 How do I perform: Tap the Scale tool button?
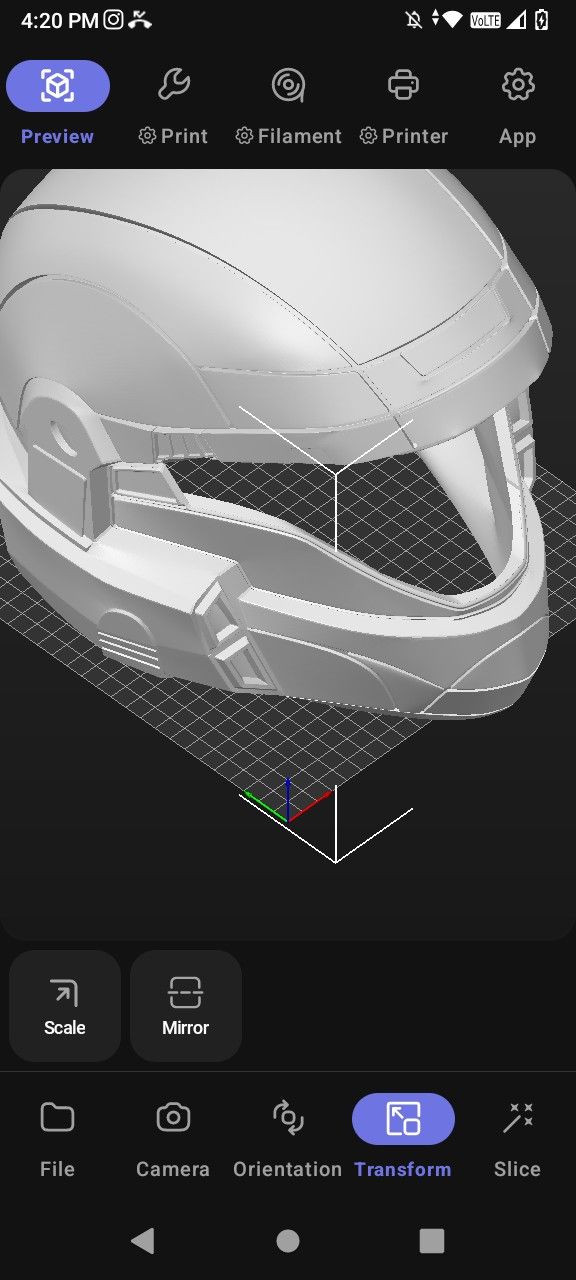tap(65, 1006)
